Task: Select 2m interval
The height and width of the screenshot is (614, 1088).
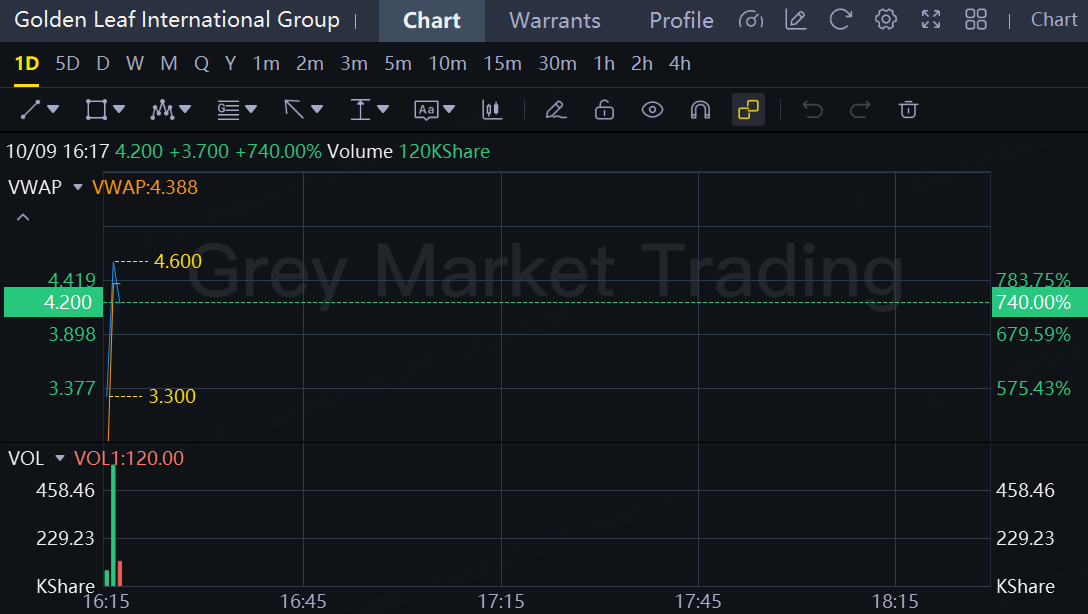Action: click(x=309, y=64)
